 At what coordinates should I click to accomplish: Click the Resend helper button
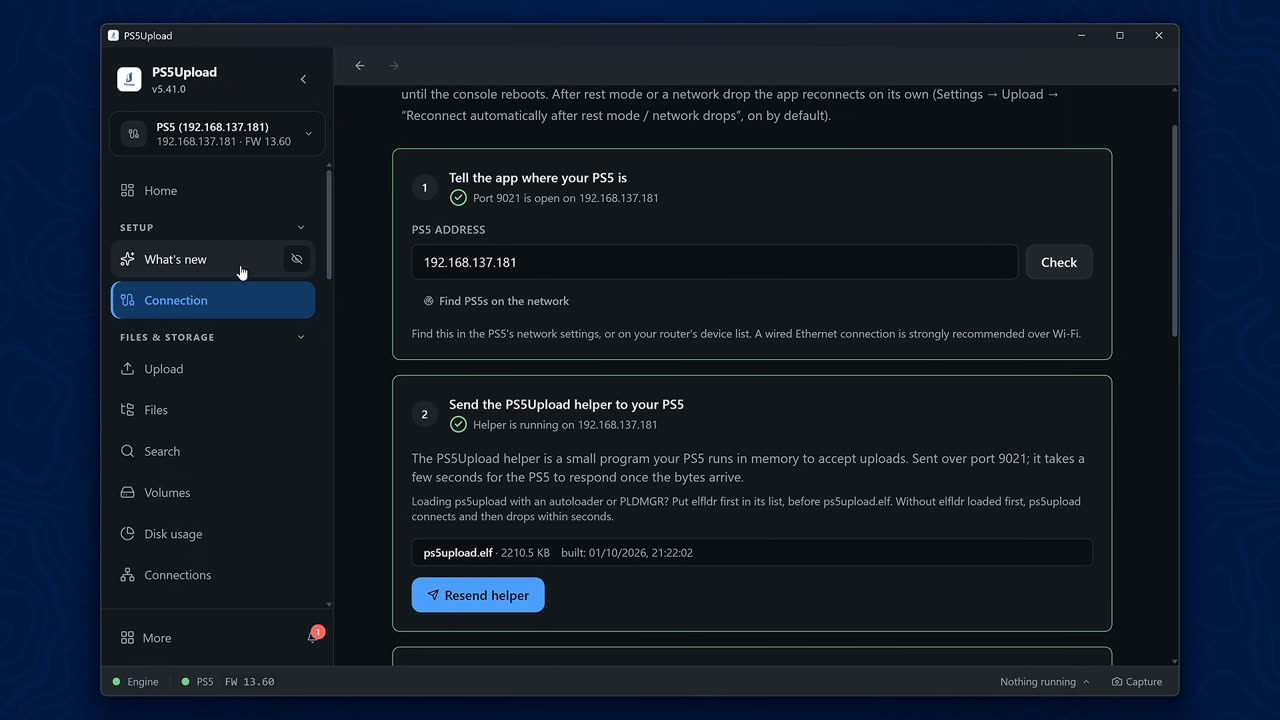[478, 595]
